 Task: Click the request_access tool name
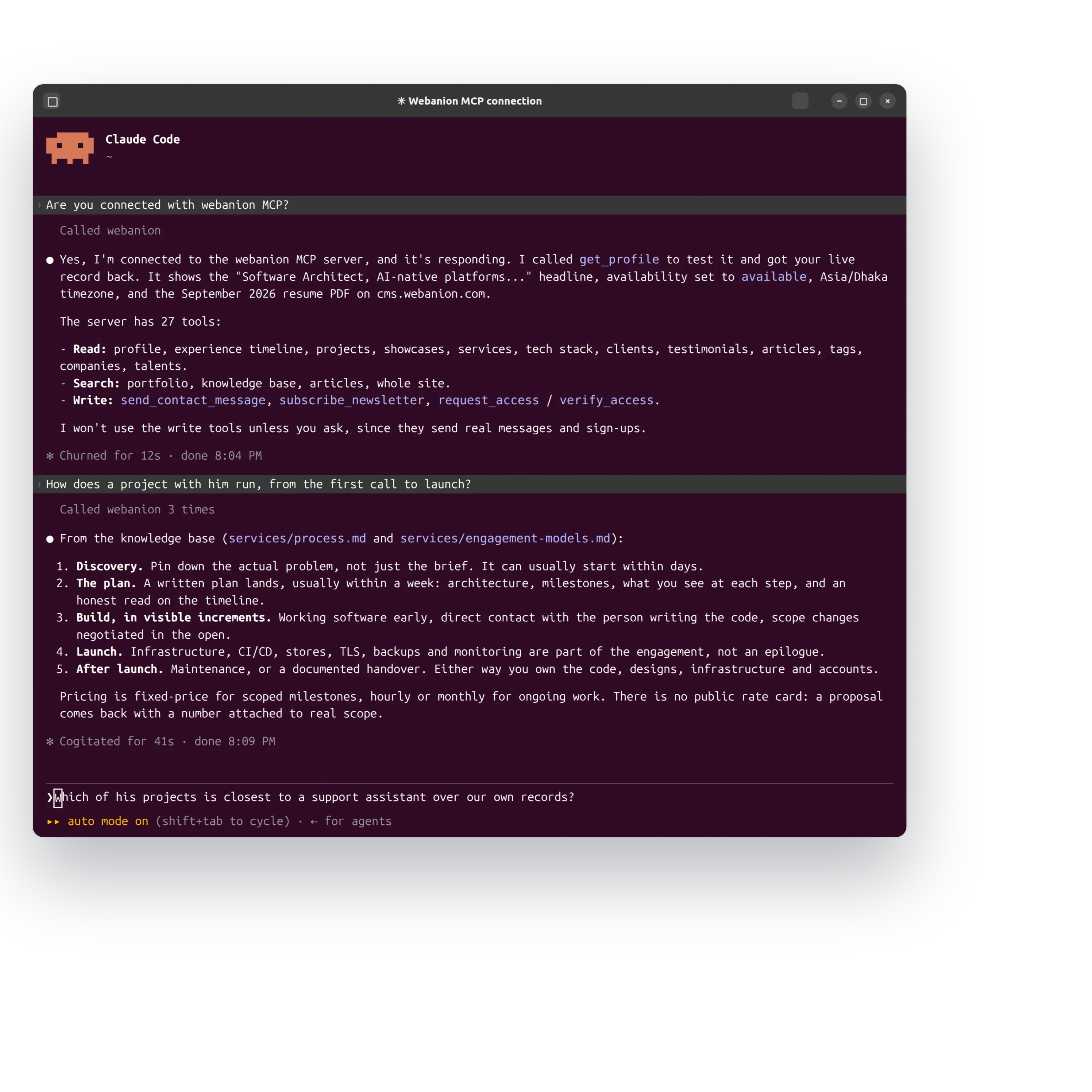click(x=488, y=400)
